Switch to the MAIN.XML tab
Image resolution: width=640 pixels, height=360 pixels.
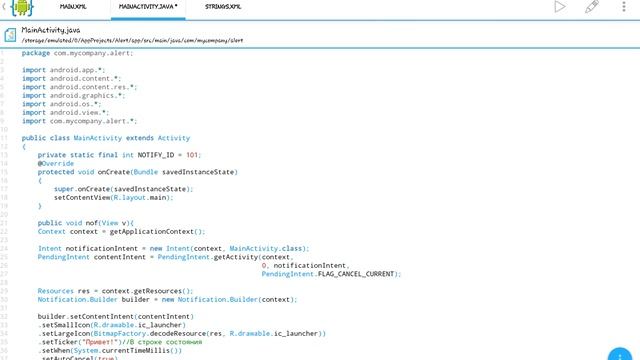73,7
